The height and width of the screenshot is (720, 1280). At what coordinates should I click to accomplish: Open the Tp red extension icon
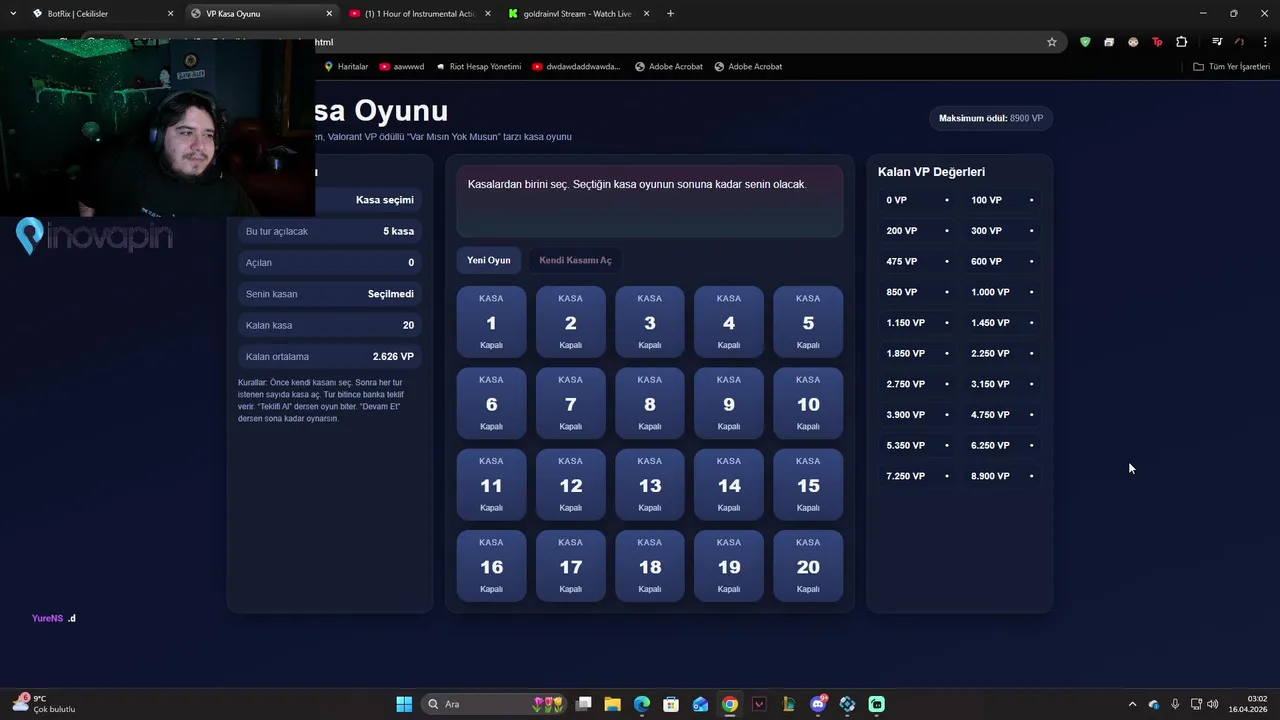tap(1157, 42)
